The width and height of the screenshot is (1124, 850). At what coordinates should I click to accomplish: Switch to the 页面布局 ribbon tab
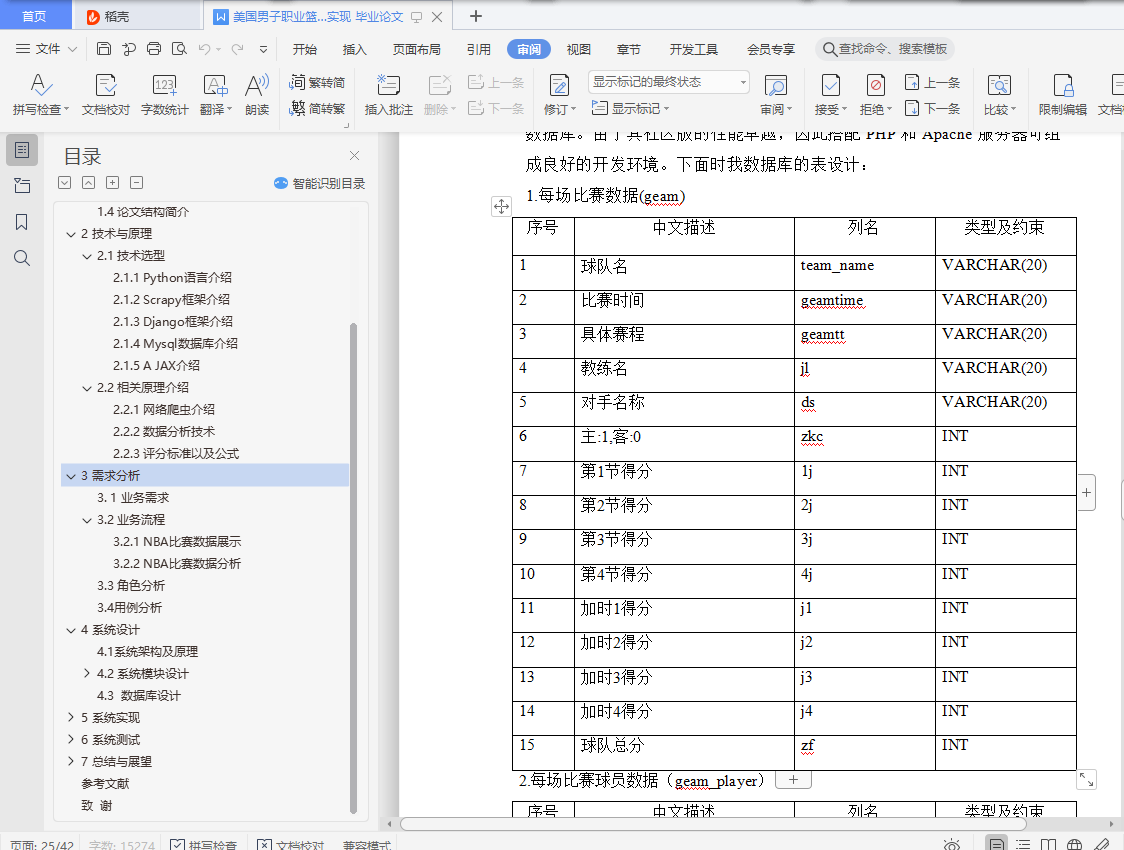[x=416, y=49]
